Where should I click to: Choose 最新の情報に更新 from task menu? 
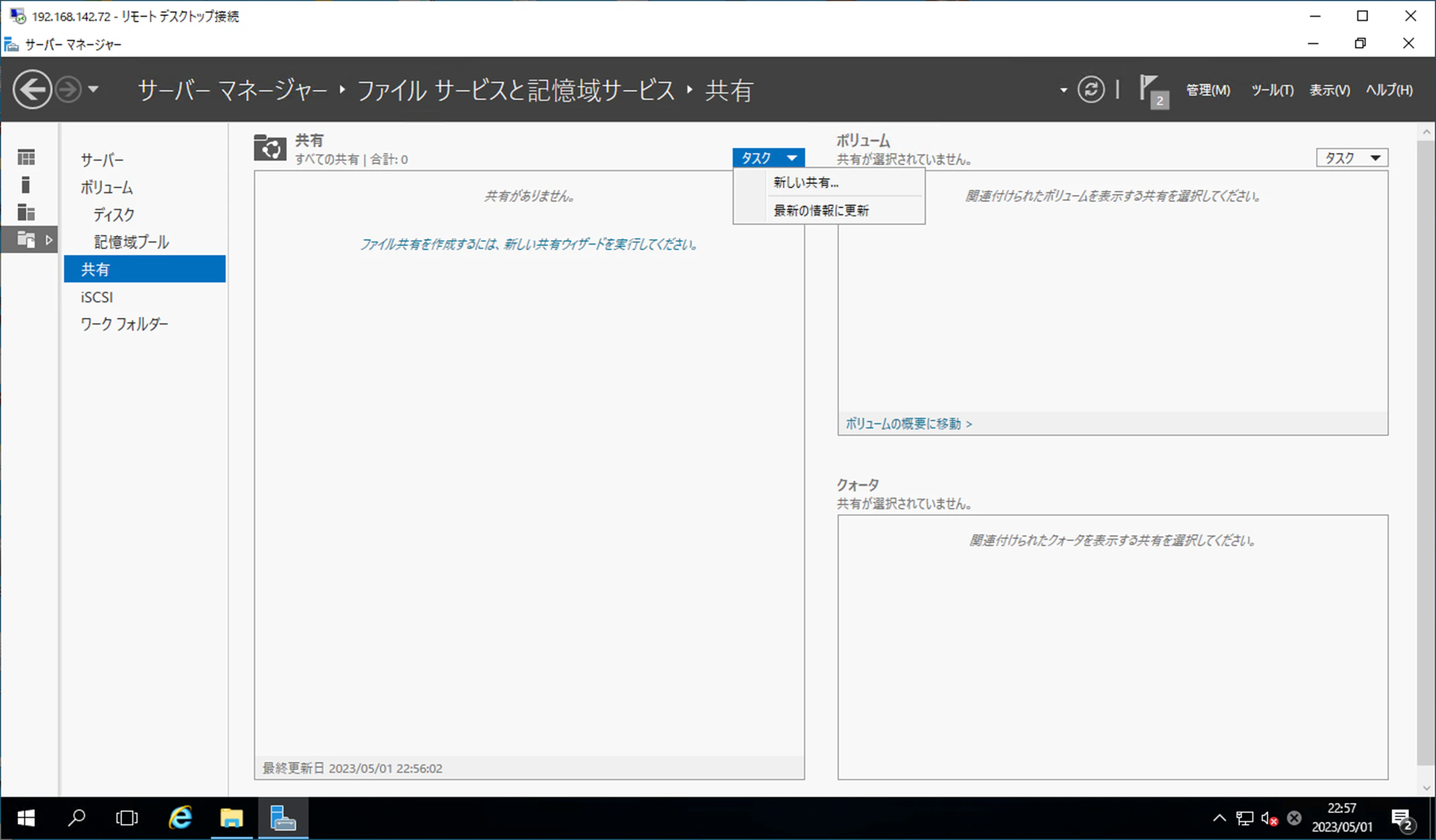[829, 210]
